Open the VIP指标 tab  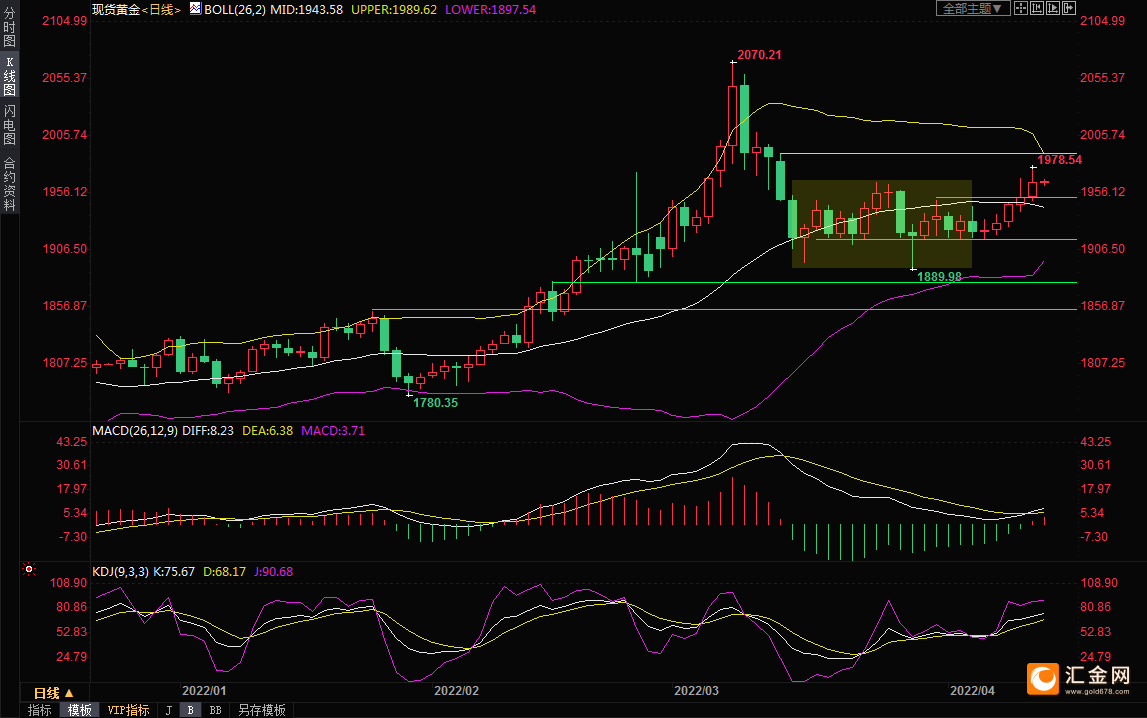(128, 710)
